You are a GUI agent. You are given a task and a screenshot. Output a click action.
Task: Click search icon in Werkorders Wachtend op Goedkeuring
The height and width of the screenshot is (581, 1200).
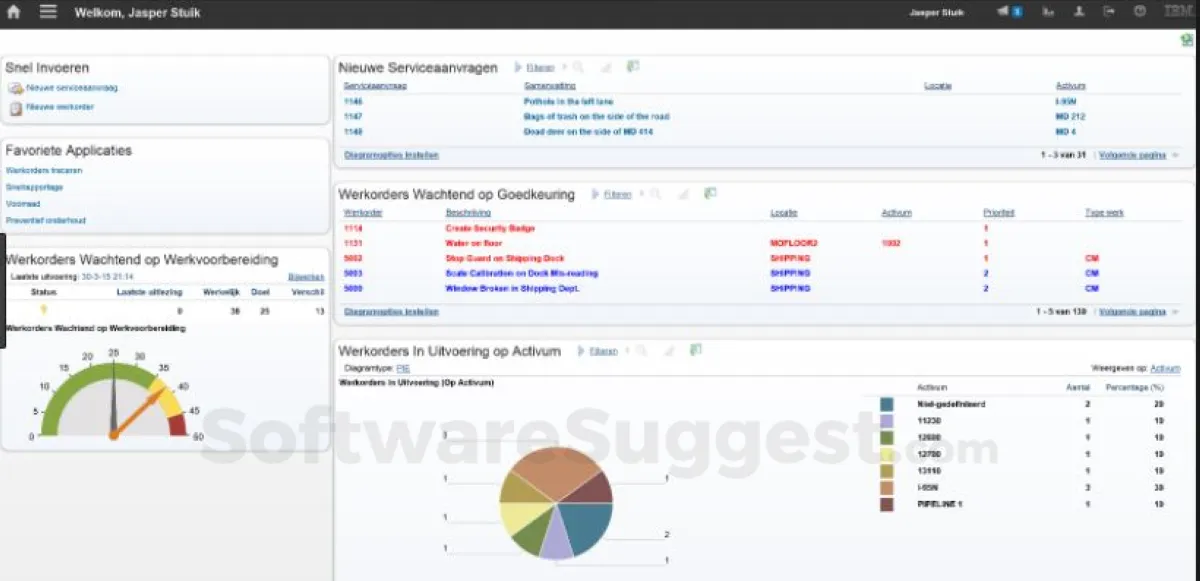tap(656, 194)
